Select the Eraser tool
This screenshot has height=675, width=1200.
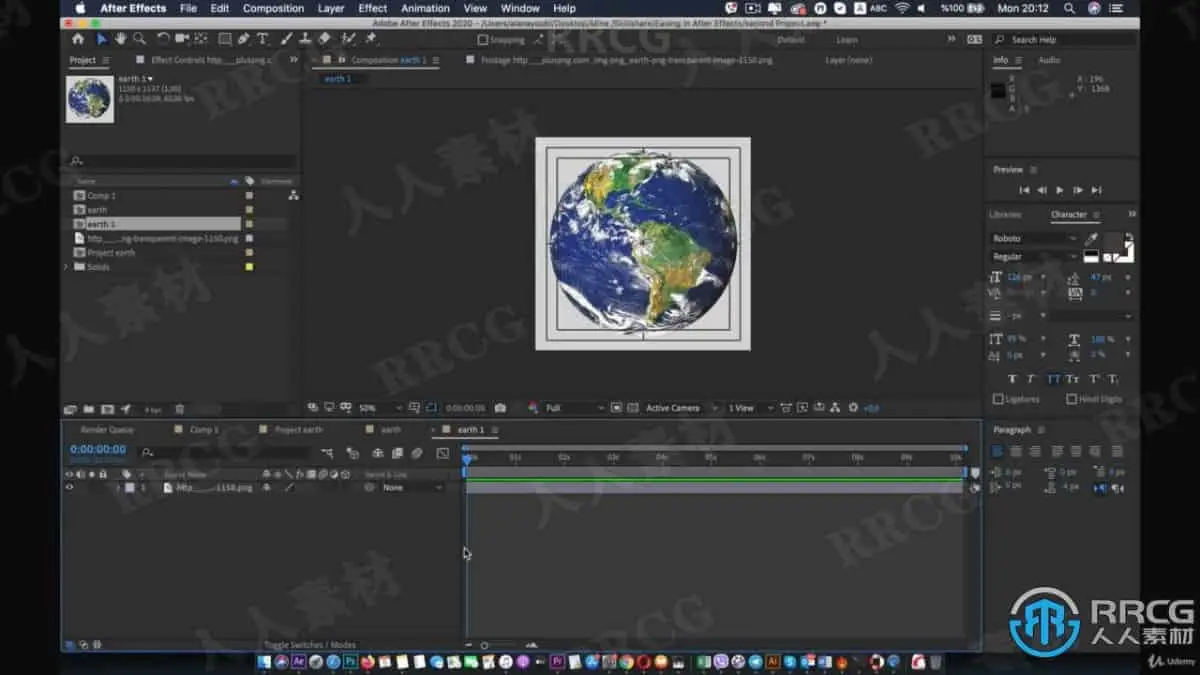click(x=324, y=39)
